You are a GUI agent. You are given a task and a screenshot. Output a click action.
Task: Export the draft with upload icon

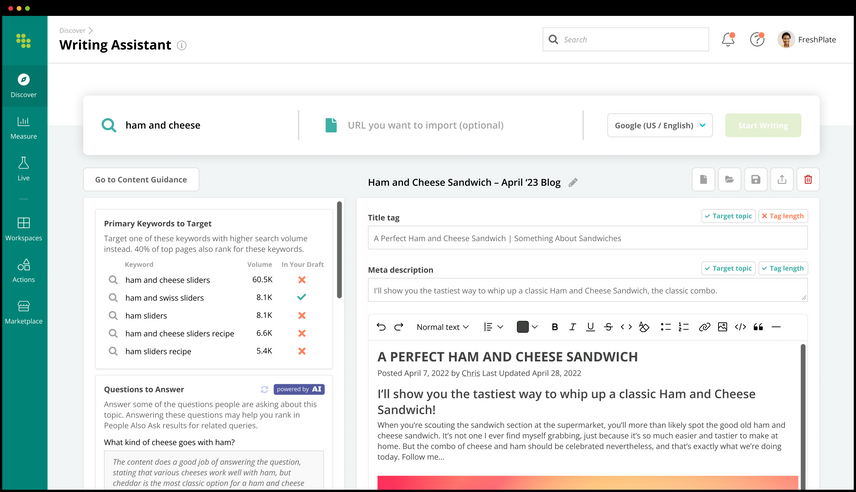coord(782,180)
